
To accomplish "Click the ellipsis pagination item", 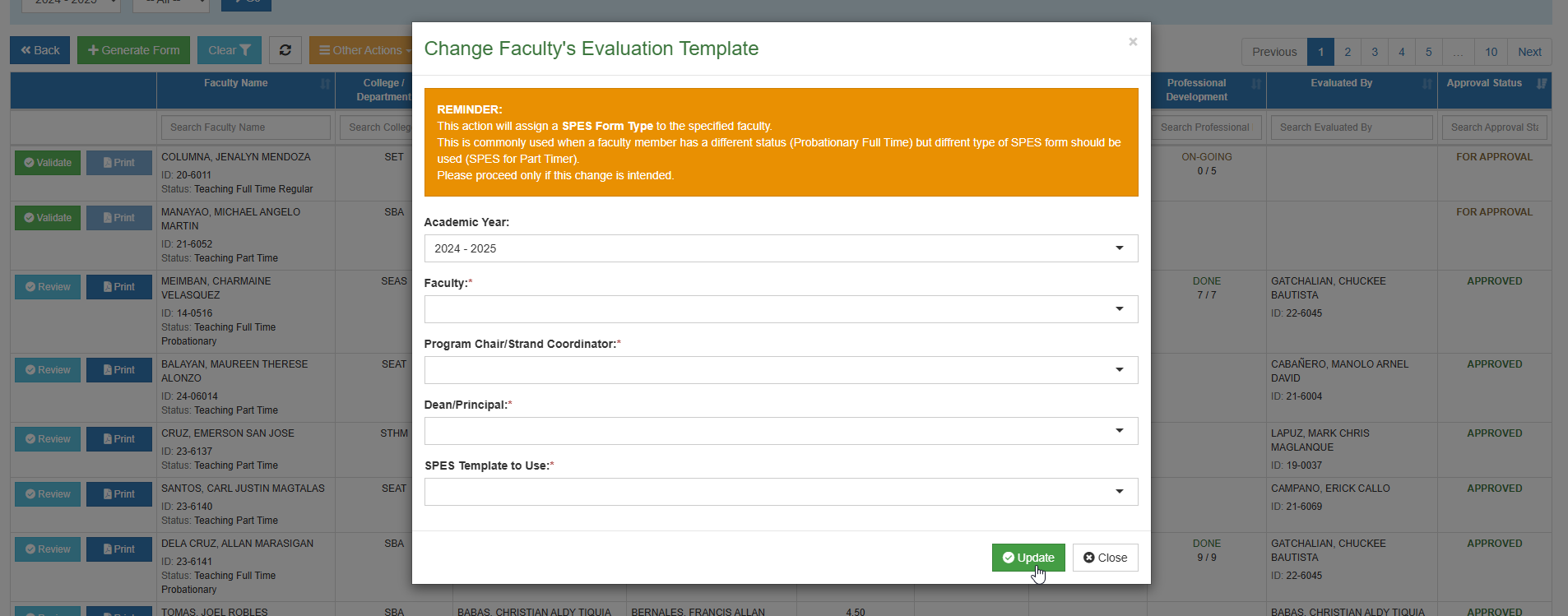I will pyautogui.click(x=1459, y=52).
